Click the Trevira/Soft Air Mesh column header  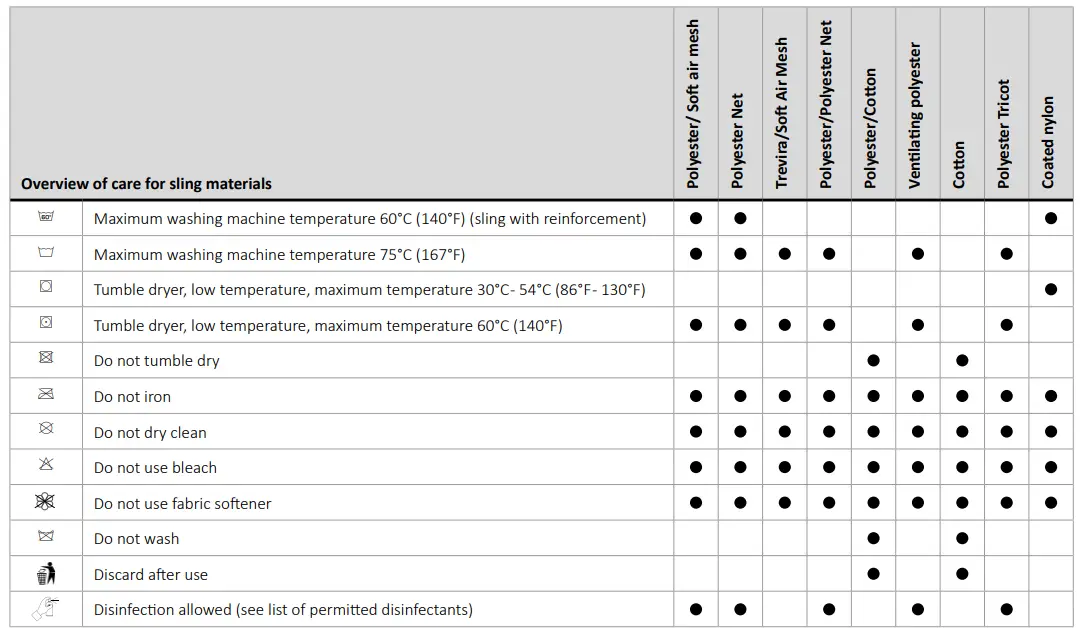point(783,113)
